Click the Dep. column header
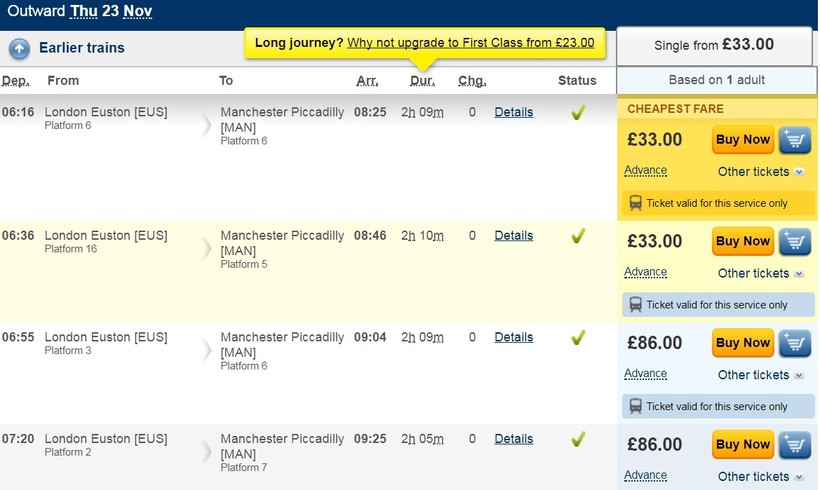The image size is (820, 490). [x=16, y=81]
